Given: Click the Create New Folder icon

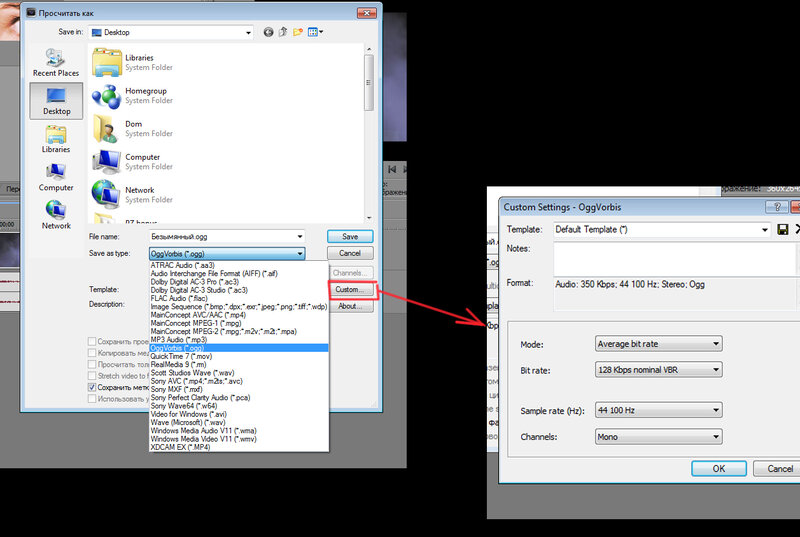Looking at the screenshot, I should point(298,32).
